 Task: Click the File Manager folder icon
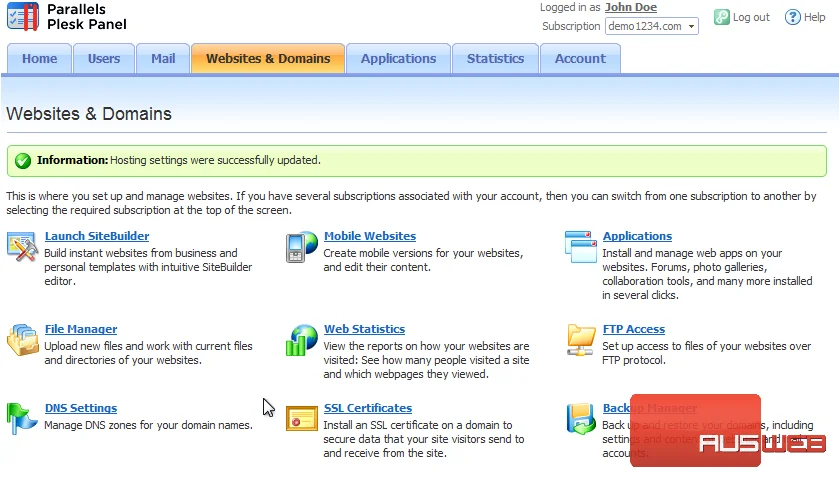pyautogui.click(x=22, y=340)
